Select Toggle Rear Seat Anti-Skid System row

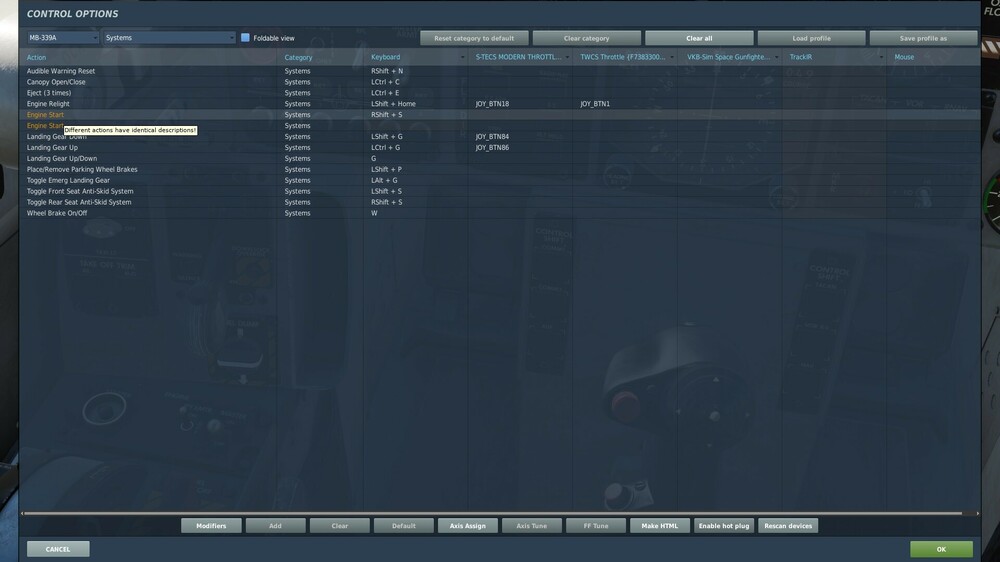pos(499,202)
